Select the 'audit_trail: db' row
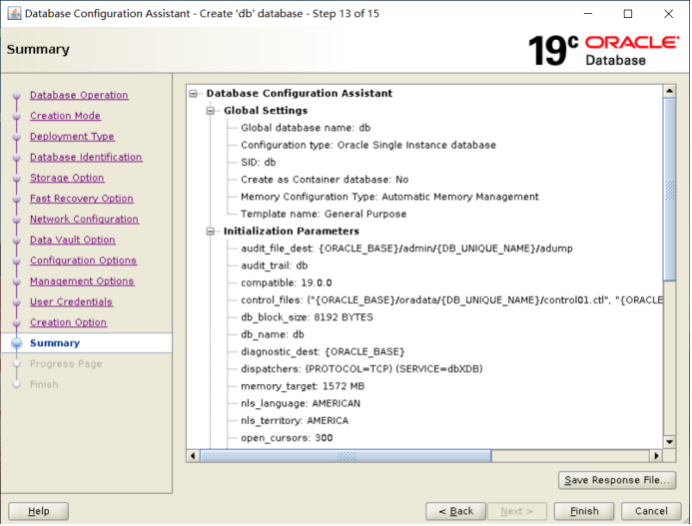Image resolution: width=692 pixels, height=526 pixels. tap(274, 266)
